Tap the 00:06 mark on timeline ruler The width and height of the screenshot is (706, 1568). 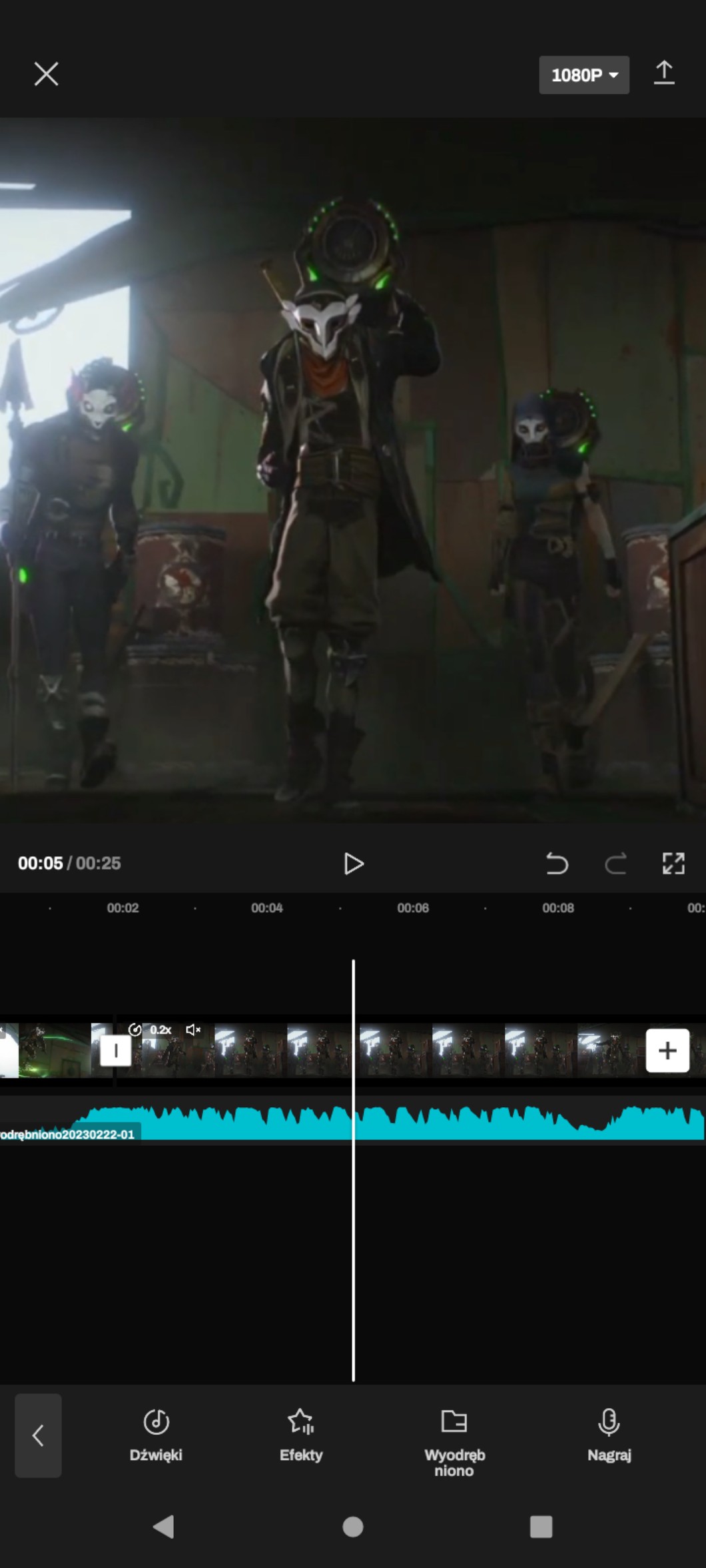(x=413, y=908)
